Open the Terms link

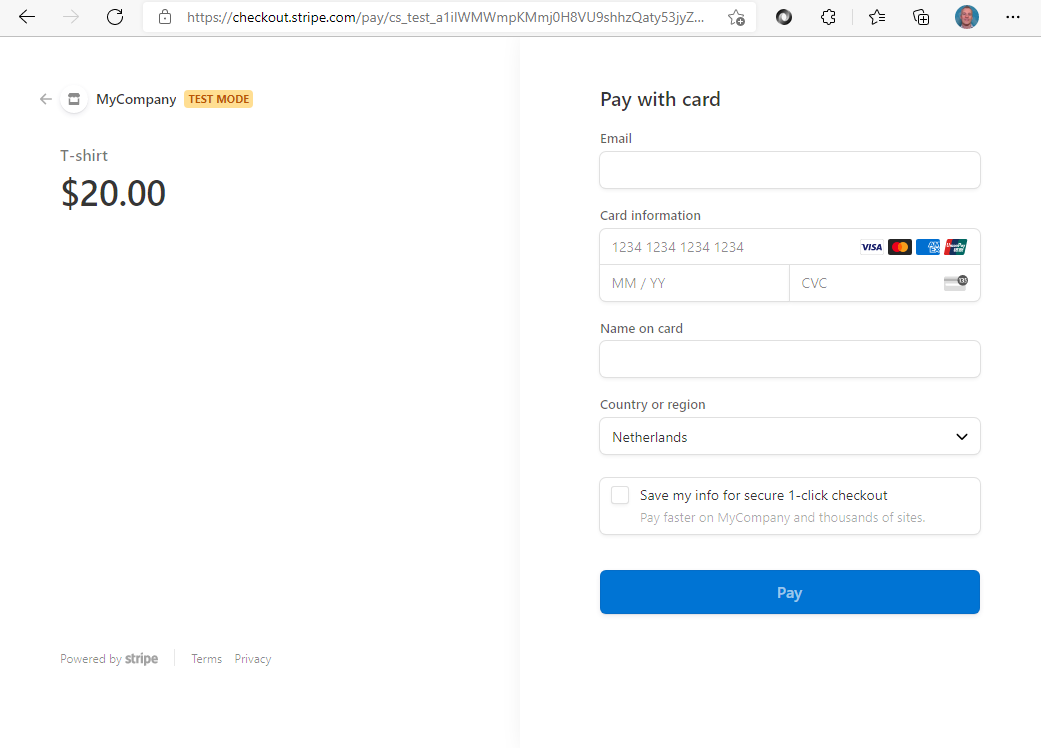pyautogui.click(x=206, y=658)
